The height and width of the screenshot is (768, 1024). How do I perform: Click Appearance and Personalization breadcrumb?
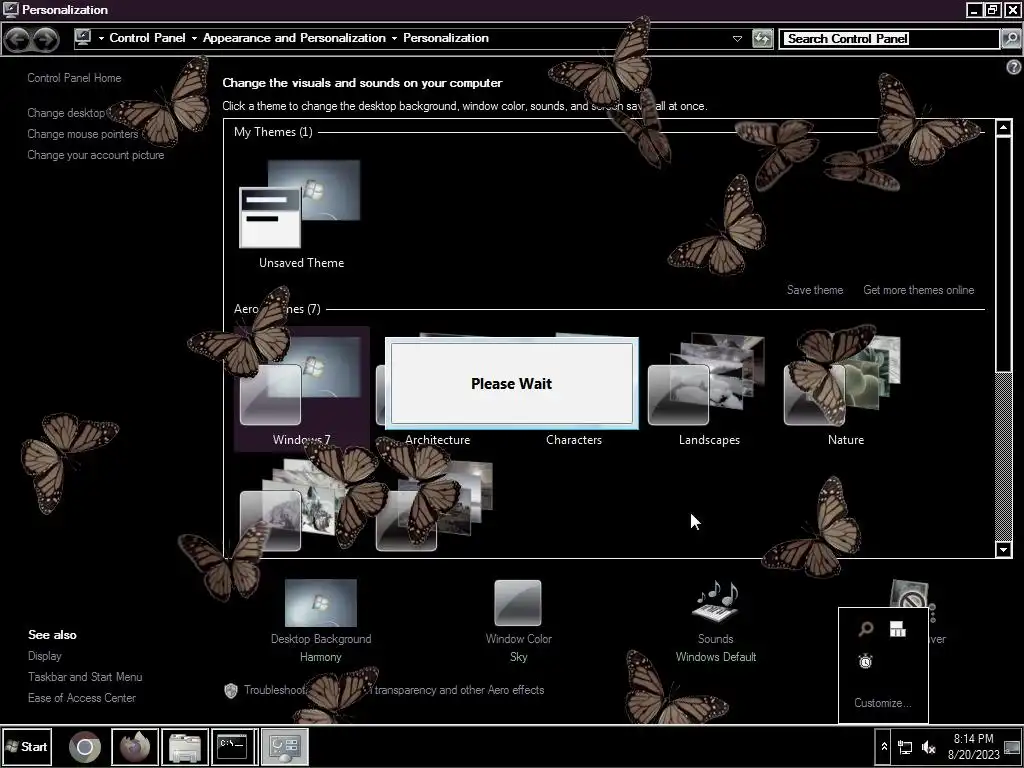(294, 38)
